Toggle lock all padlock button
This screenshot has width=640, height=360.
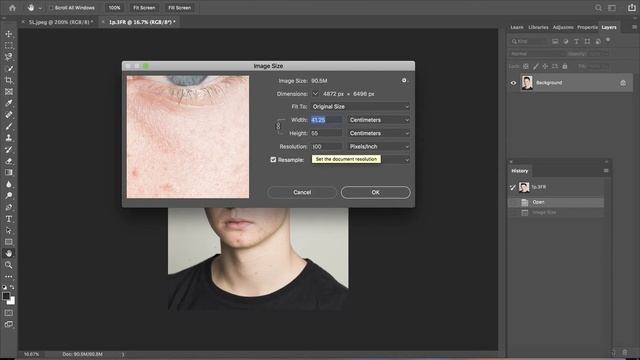coord(565,66)
